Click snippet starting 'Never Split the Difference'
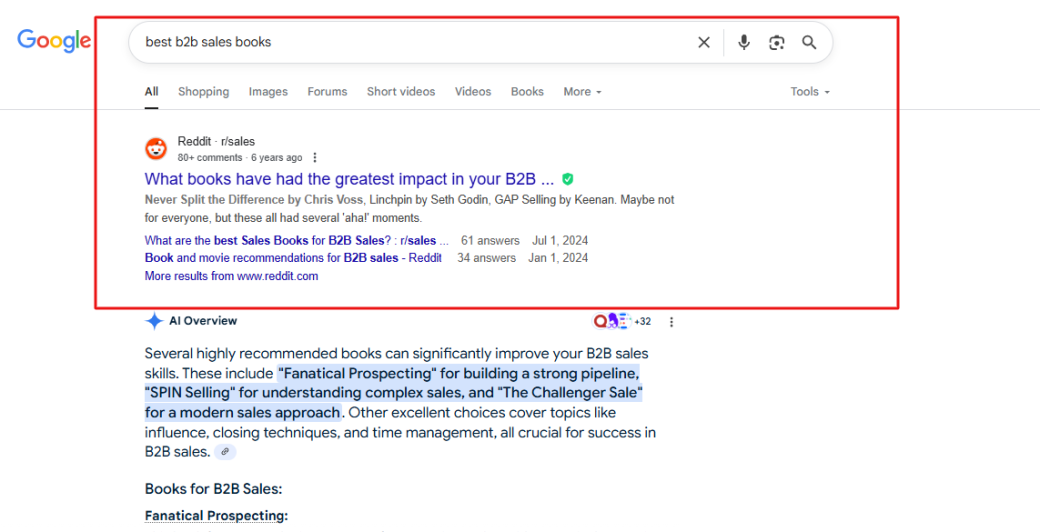This screenshot has width=1040, height=532. click(409, 208)
